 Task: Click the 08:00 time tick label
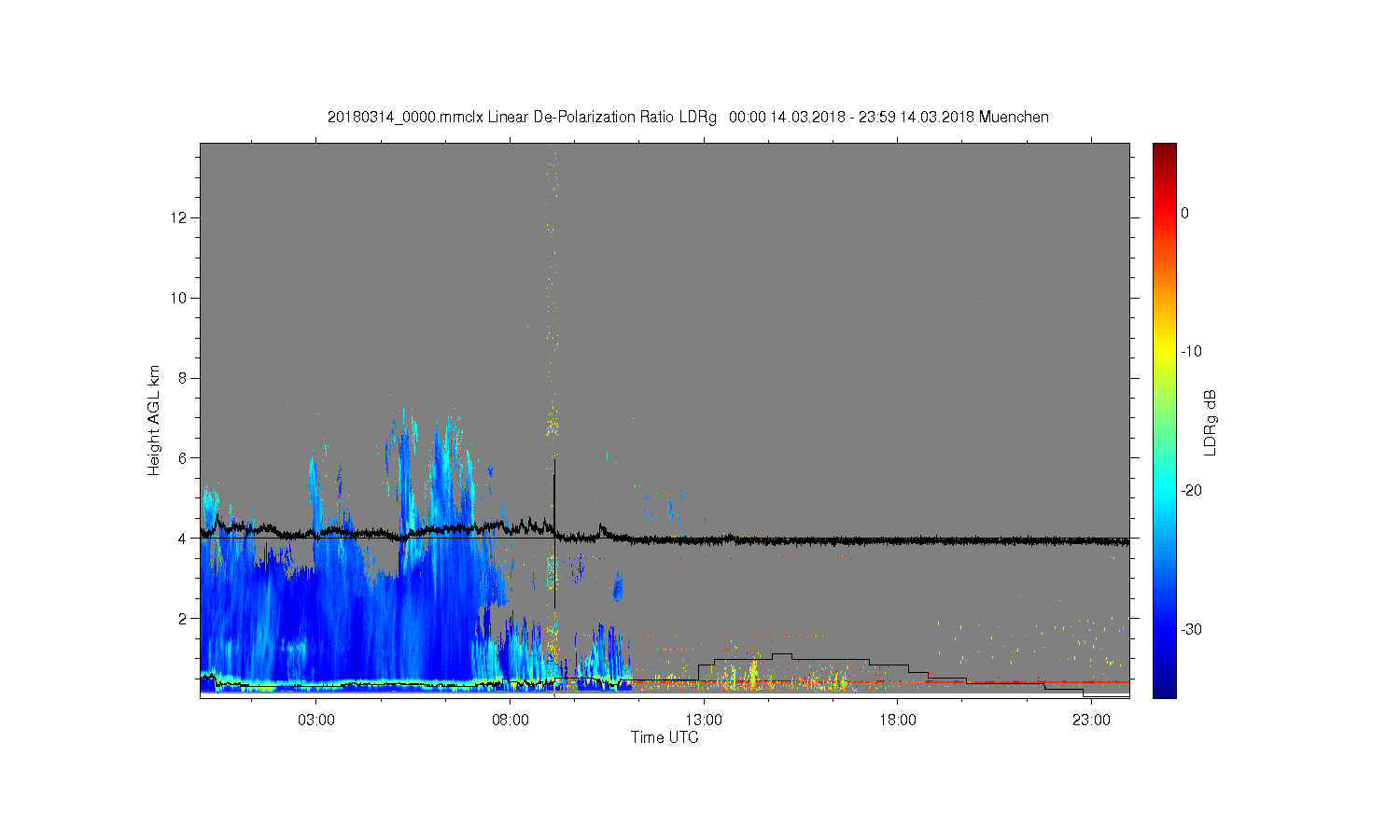coord(510,721)
